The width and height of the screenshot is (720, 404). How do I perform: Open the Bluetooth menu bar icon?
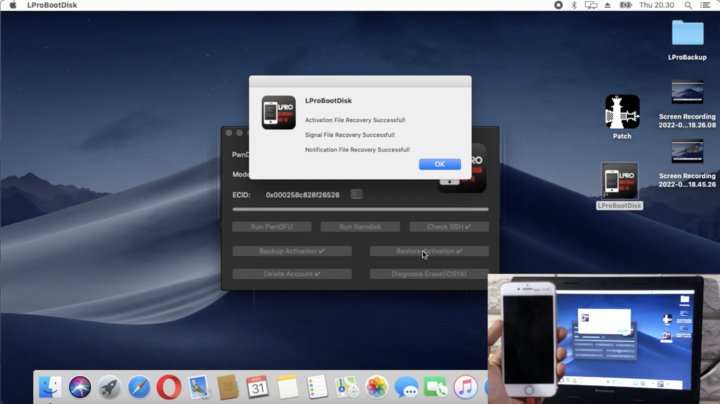(574, 5)
